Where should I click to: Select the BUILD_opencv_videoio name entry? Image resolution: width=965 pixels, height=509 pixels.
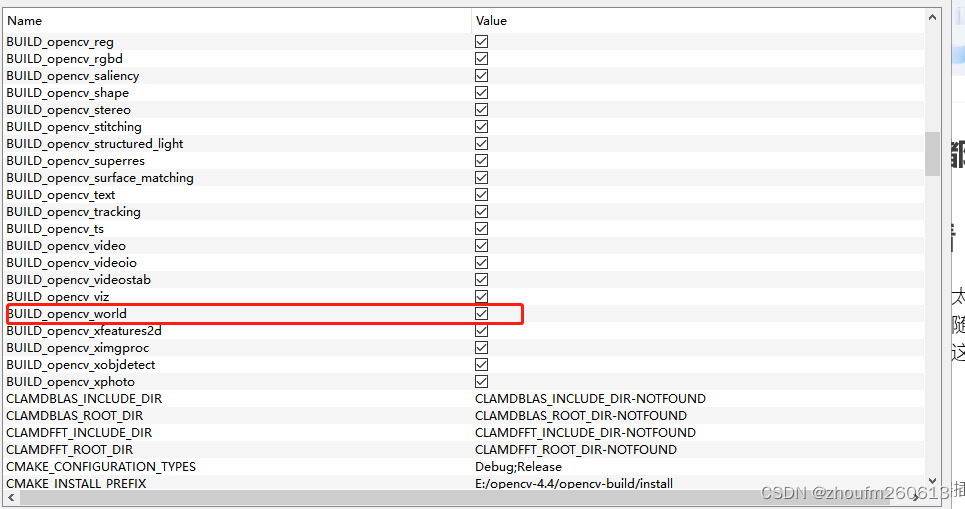71,263
